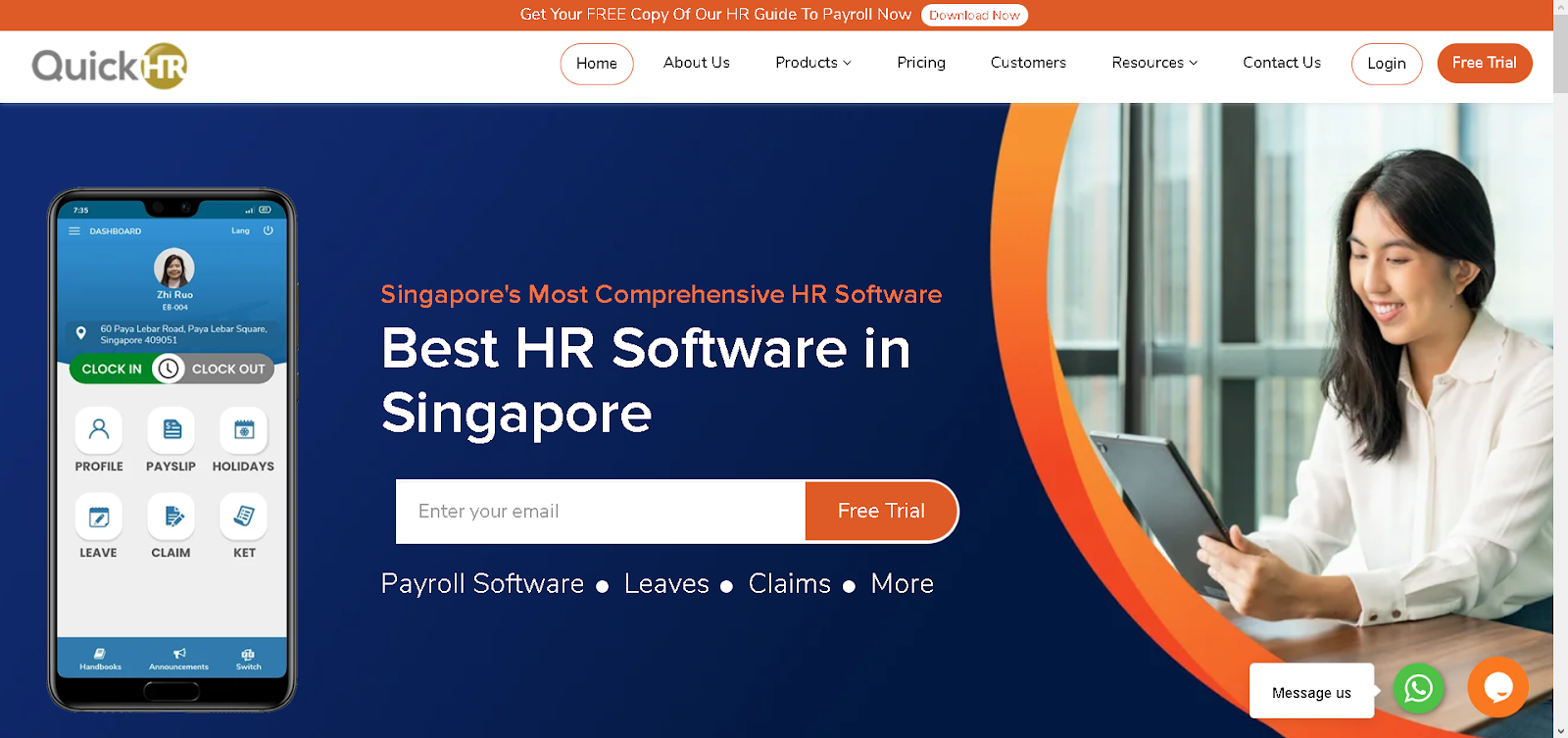This screenshot has height=738, width=1568.
Task: Tap Lang on the phone dashboard
Action: (x=240, y=230)
